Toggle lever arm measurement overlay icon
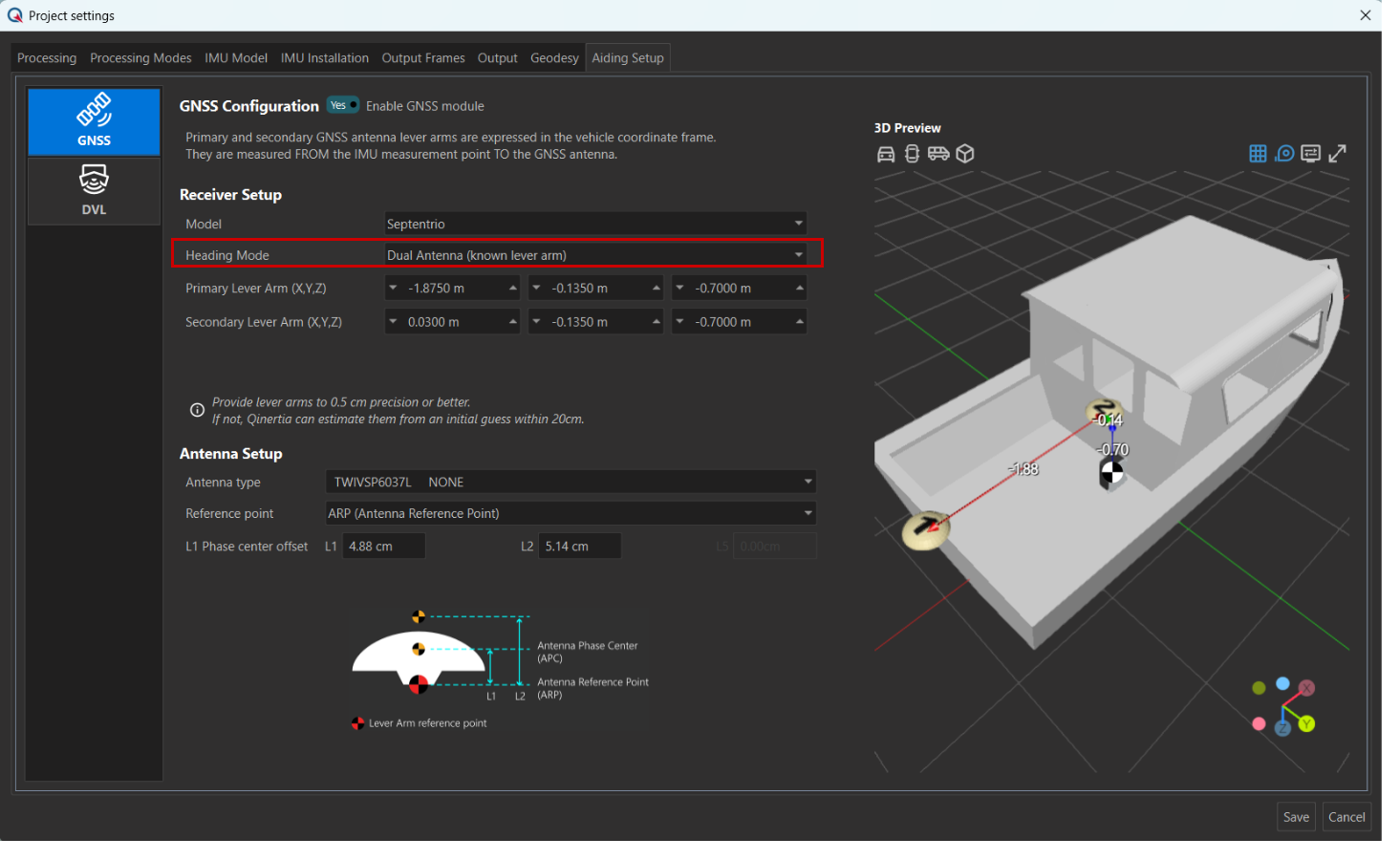 click(x=1284, y=154)
